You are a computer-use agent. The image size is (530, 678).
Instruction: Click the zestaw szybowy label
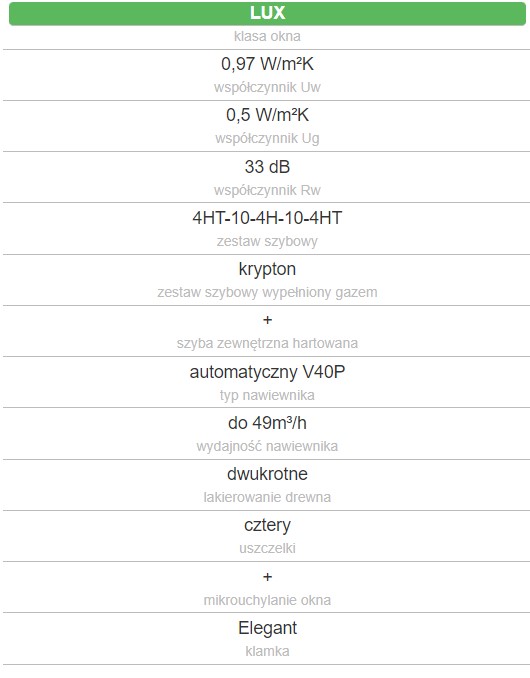267,241
